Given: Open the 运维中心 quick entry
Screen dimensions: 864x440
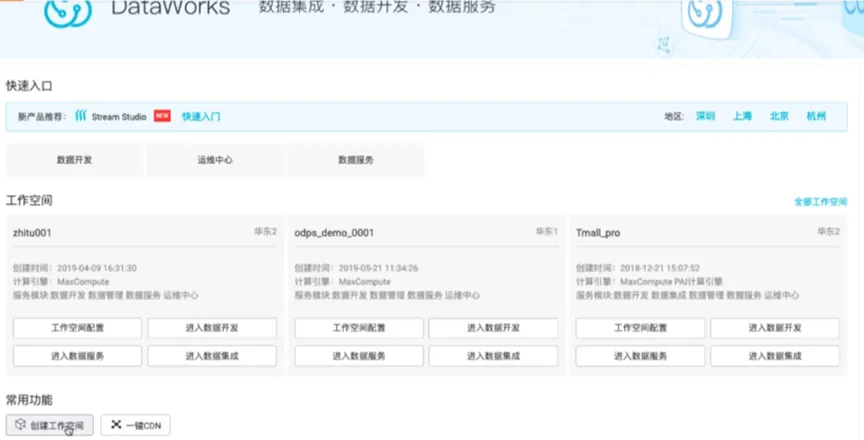Looking at the screenshot, I should pos(215,160).
